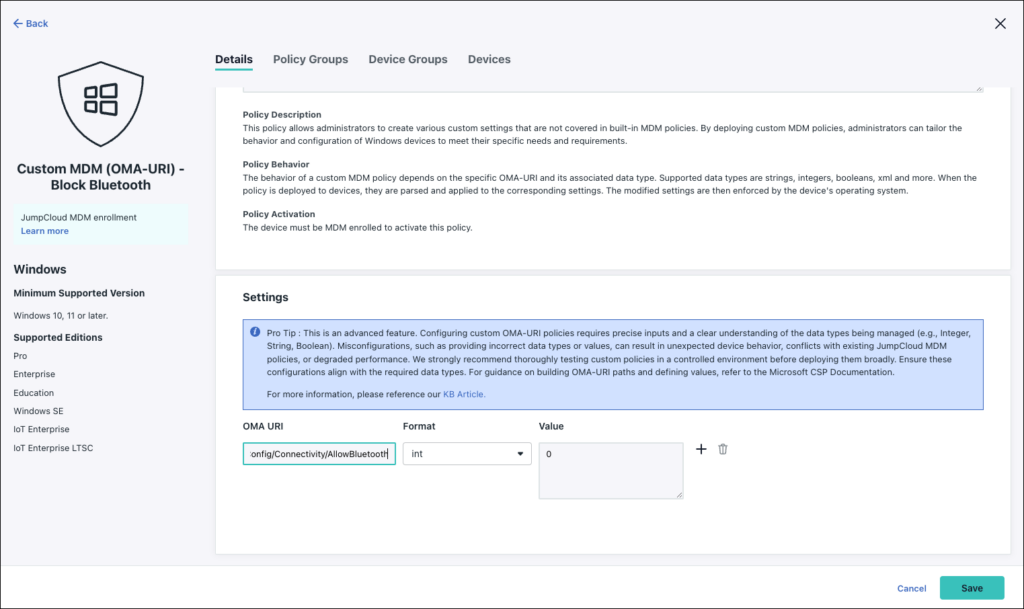This screenshot has height=609, width=1024.
Task: Select the Details tab
Action: coord(233,59)
